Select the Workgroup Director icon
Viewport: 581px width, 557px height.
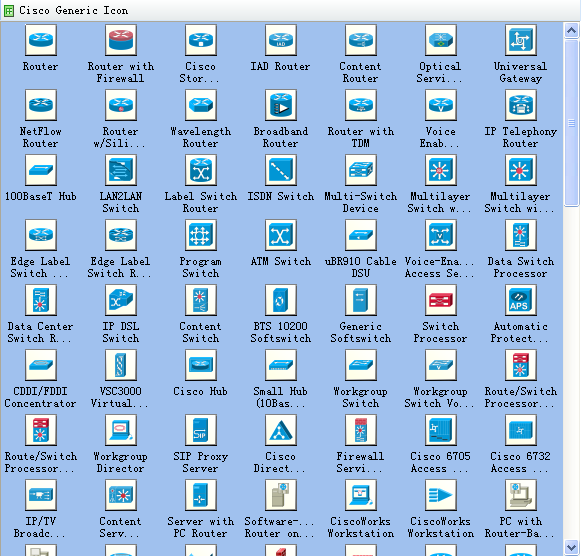[x=121, y=430]
